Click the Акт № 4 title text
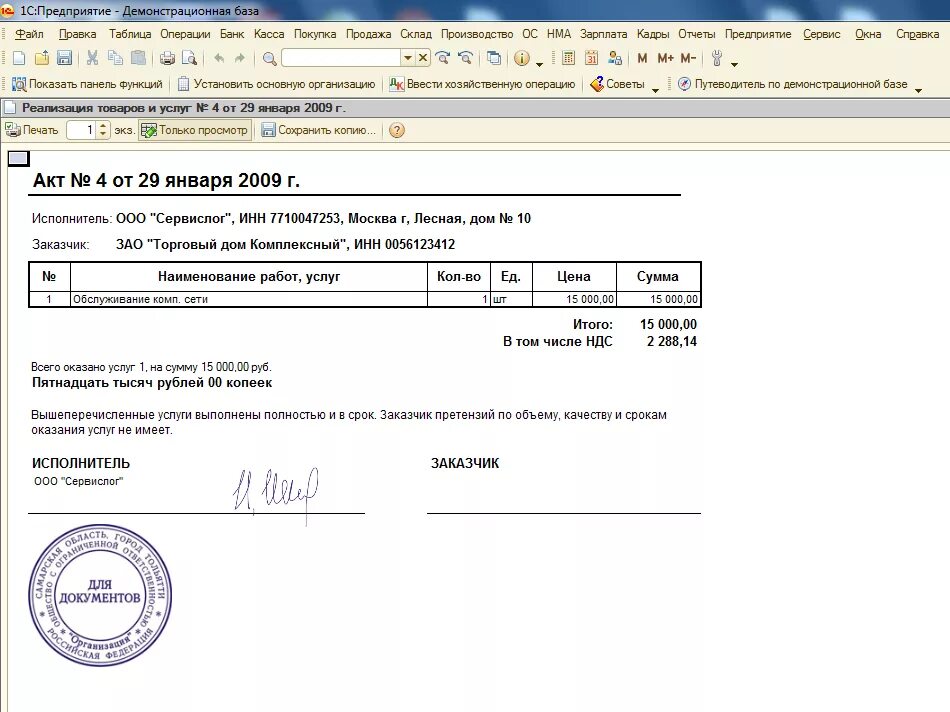Viewport: 950px width, 712px height. pos(166,180)
